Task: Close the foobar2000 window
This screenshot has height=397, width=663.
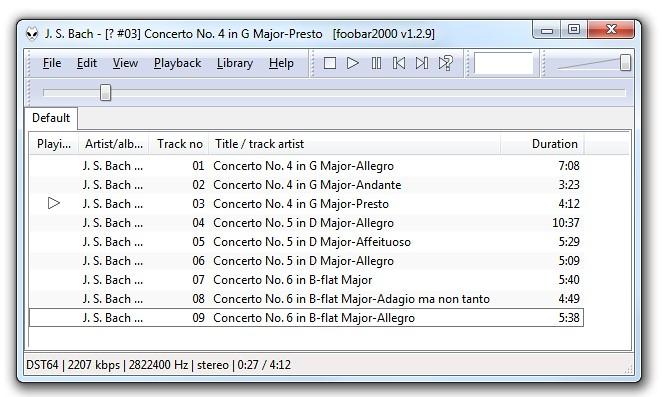Action: point(611,30)
